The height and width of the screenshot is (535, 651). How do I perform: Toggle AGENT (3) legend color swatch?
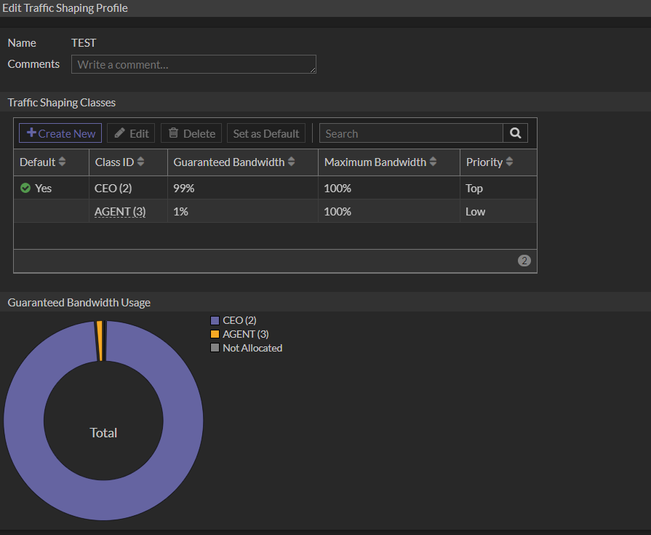pyautogui.click(x=214, y=334)
